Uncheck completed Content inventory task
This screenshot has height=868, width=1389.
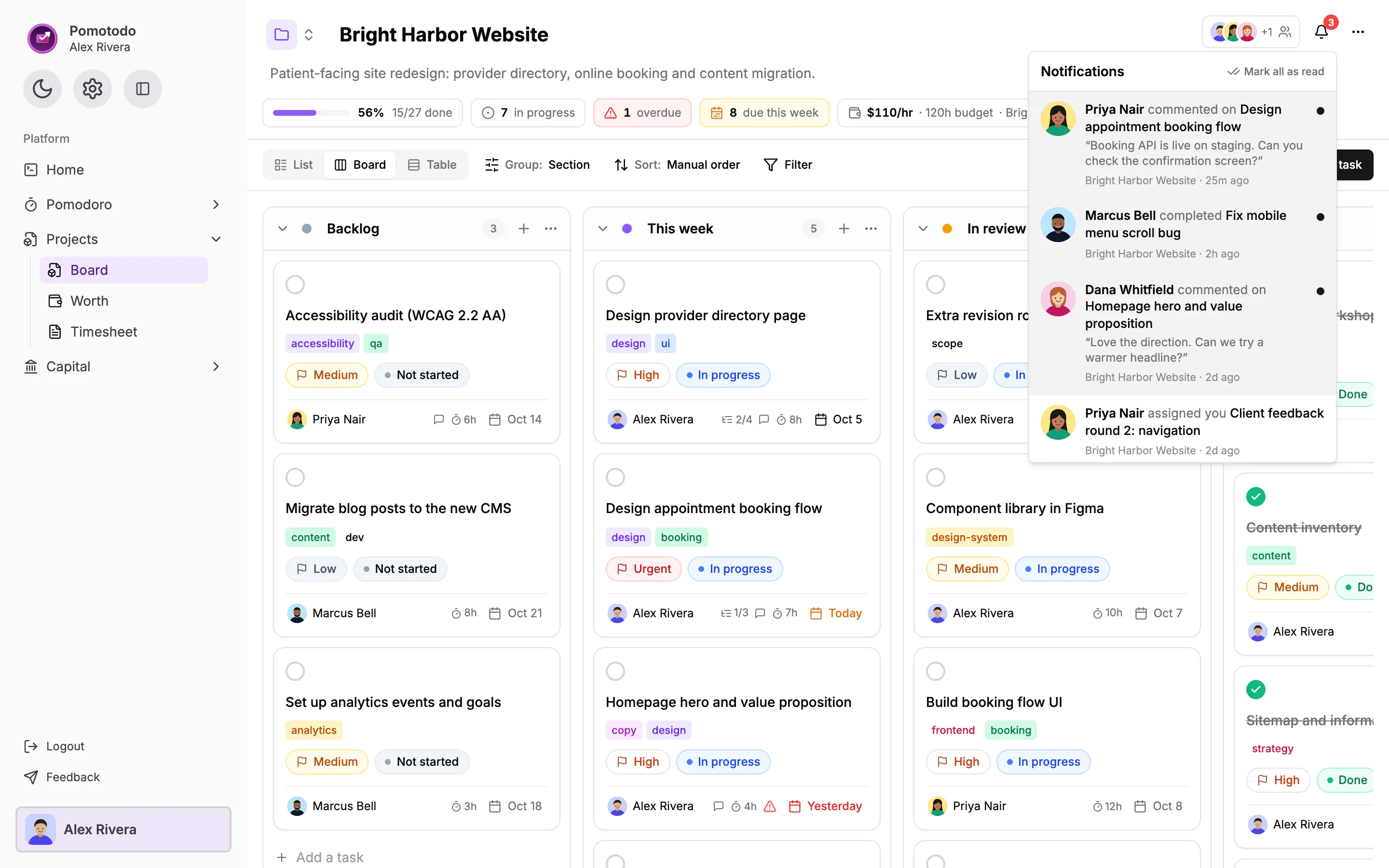tap(1256, 497)
